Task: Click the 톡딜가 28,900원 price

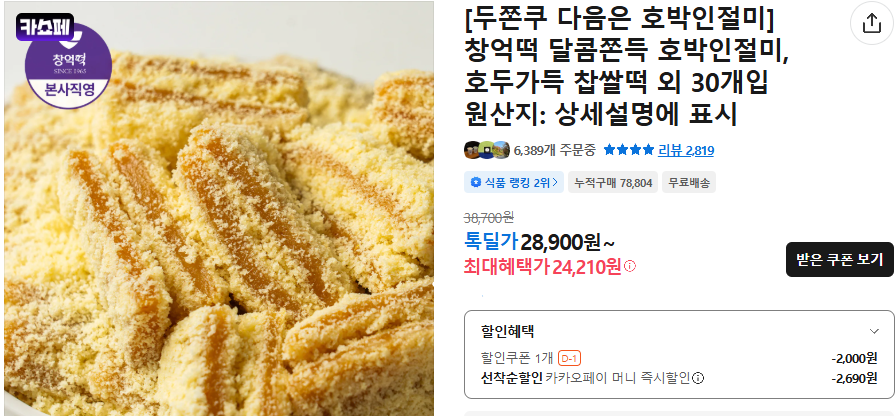Action: click(539, 243)
